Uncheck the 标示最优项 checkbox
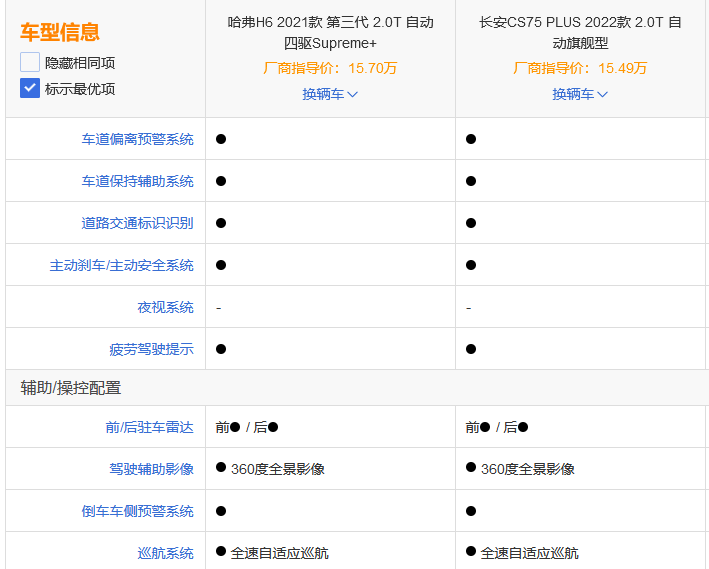The image size is (709, 569). point(30,88)
